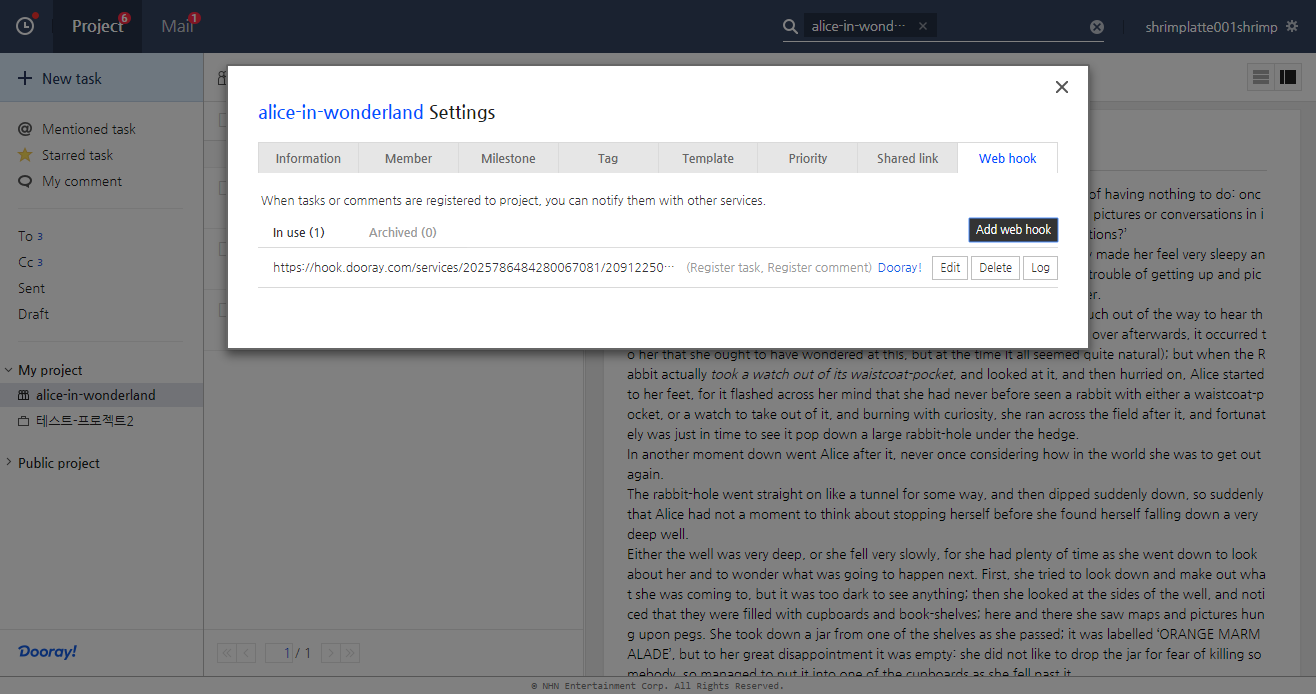The width and height of the screenshot is (1316, 694).
Task: Edit the hook.dooray.com web hook
Action: pos(950,268)
